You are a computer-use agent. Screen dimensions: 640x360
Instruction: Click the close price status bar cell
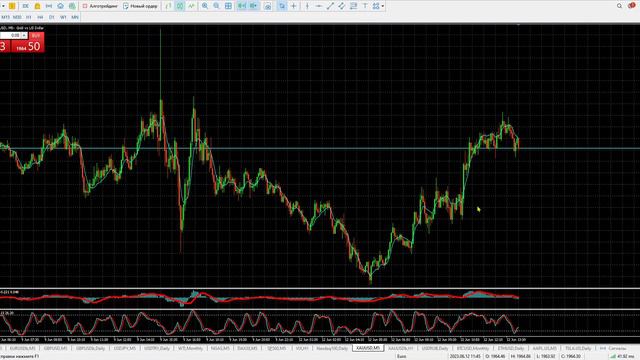pos(571,356)
